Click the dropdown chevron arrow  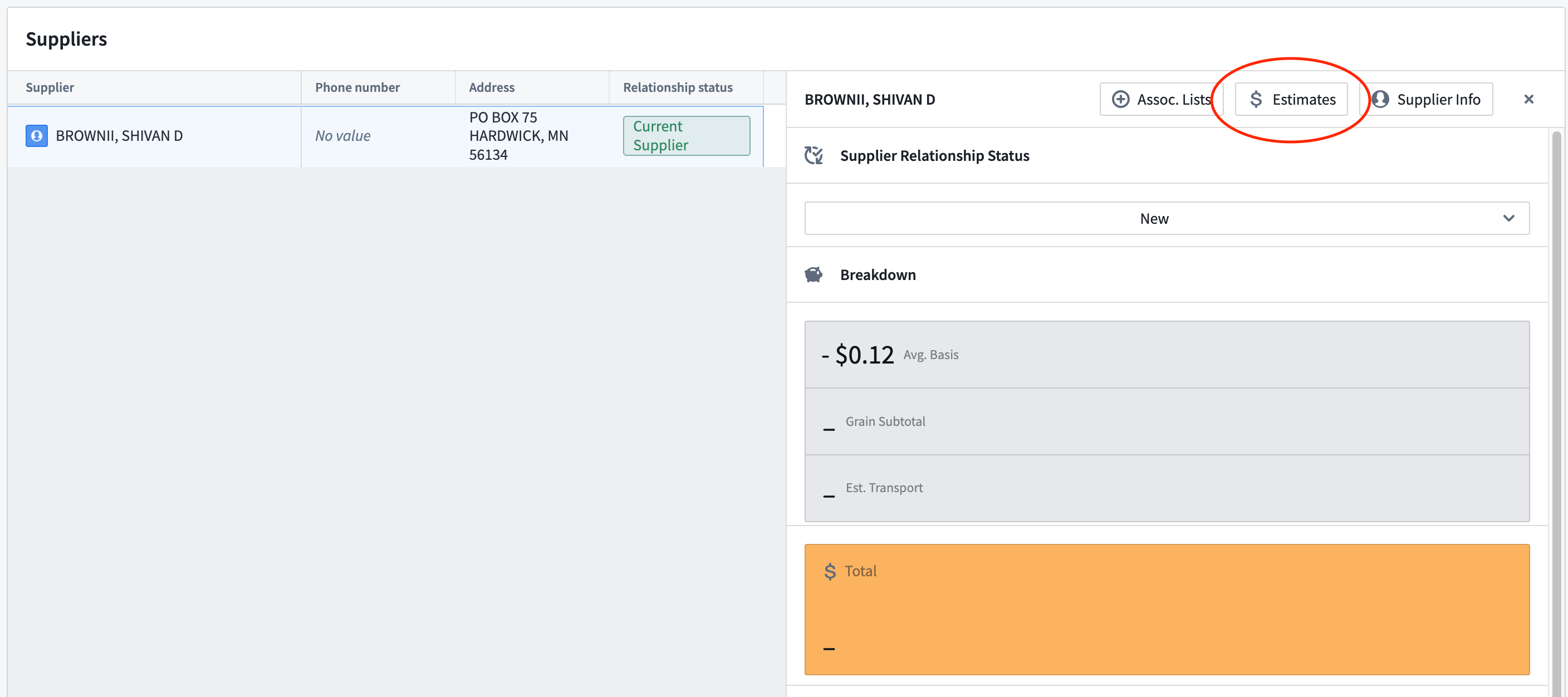click(1508, 219)
